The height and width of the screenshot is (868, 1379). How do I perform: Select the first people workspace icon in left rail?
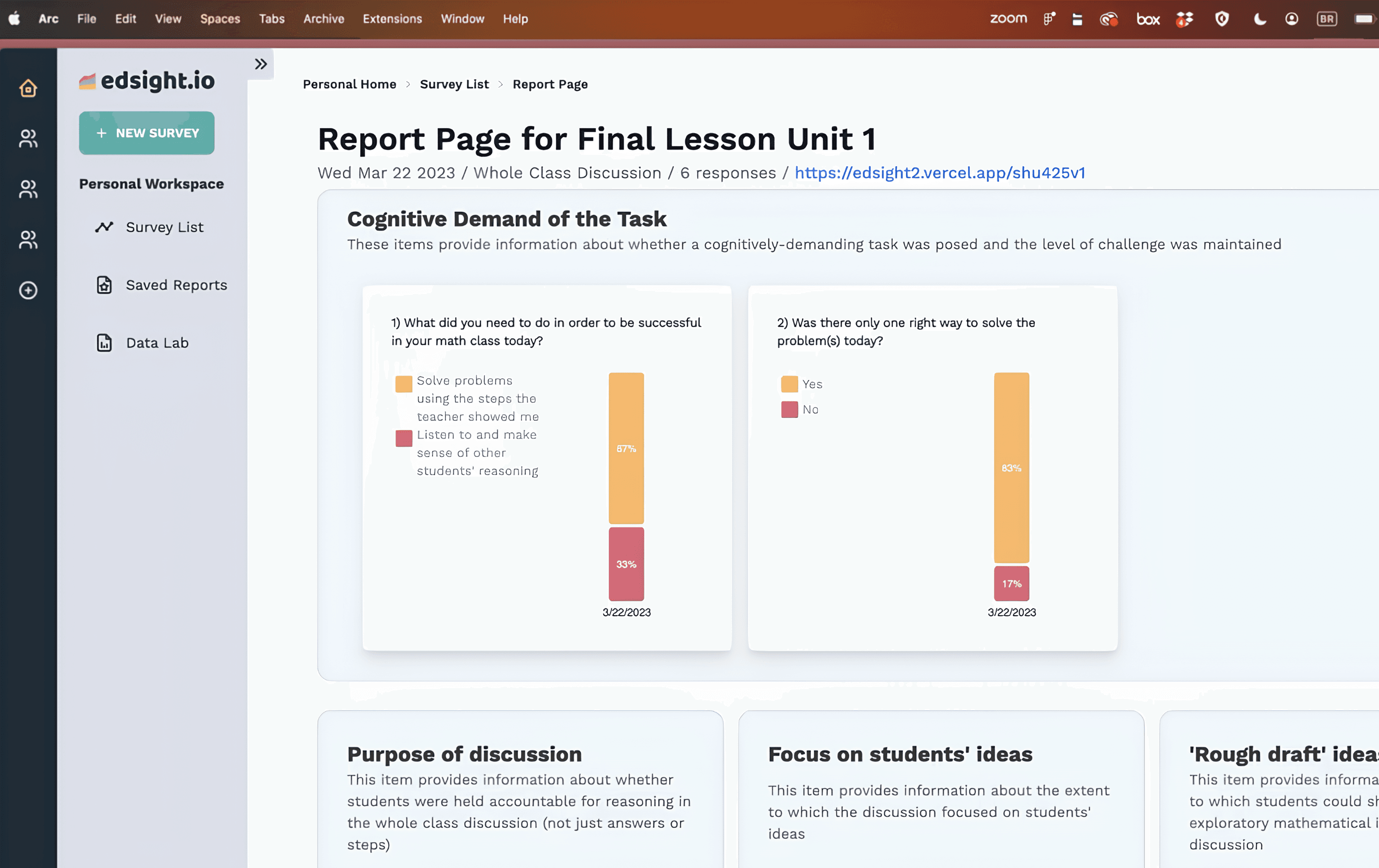[x=28, y=139]
